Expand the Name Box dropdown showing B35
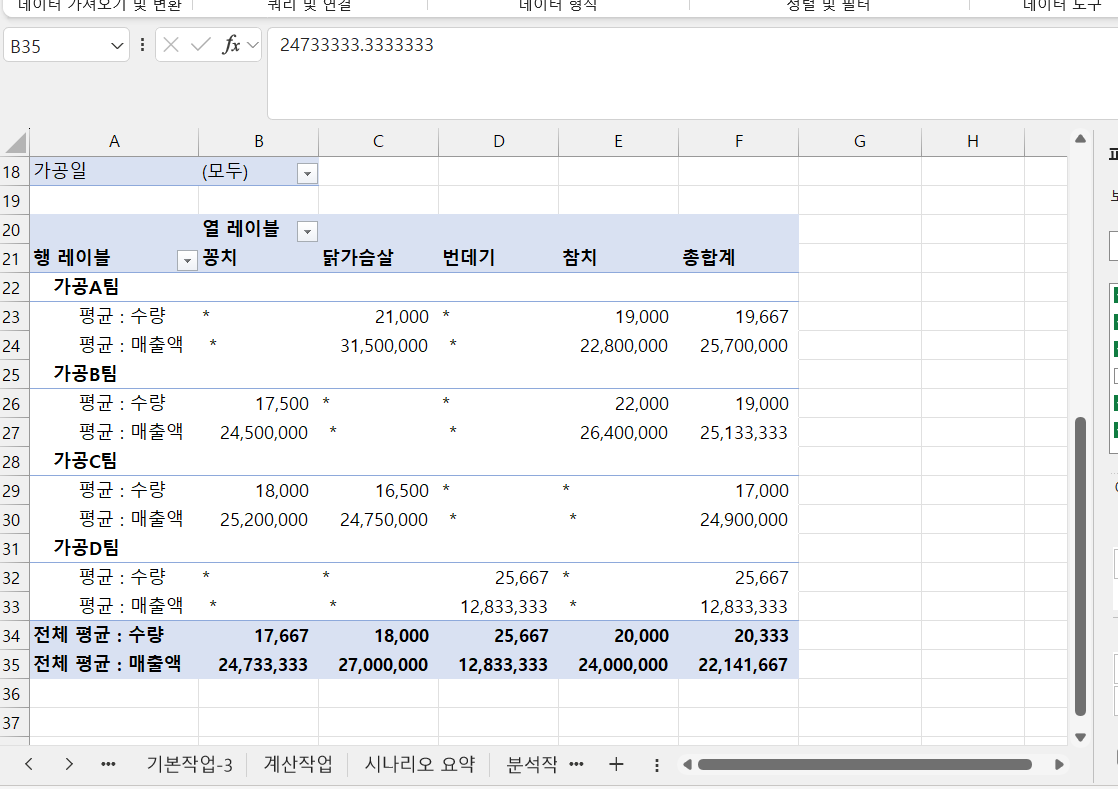The height and width of the screenshot is (789, 1118). (117, 46)
